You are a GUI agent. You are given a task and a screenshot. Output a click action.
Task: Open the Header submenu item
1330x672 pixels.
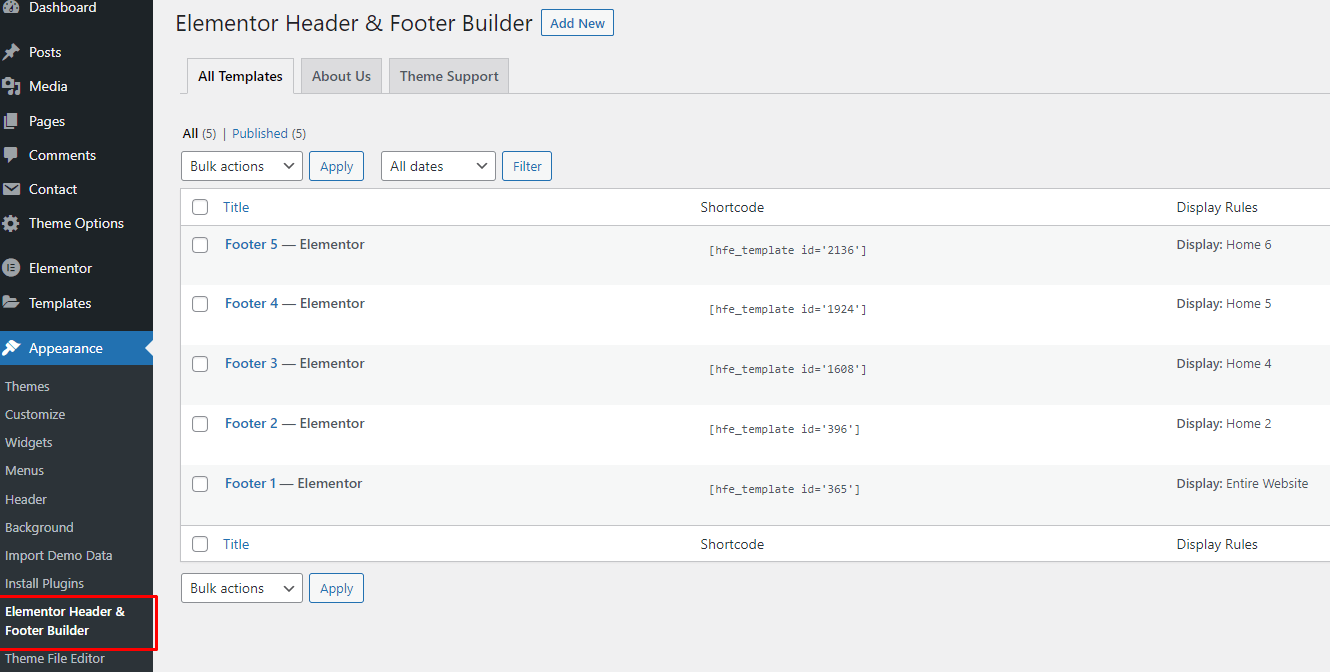(26, 499)
